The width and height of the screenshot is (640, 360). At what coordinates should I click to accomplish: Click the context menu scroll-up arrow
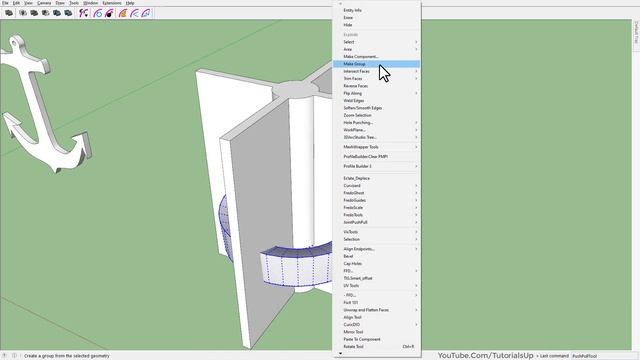[x=340, y=4]
